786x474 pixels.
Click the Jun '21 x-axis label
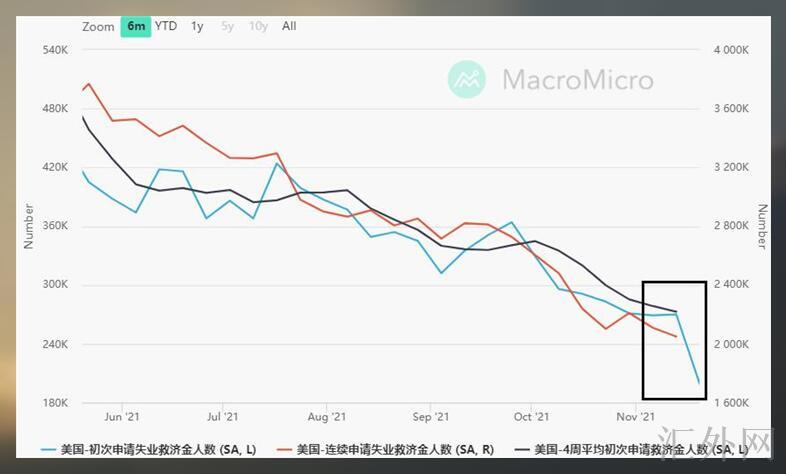(x=121, y=416)
